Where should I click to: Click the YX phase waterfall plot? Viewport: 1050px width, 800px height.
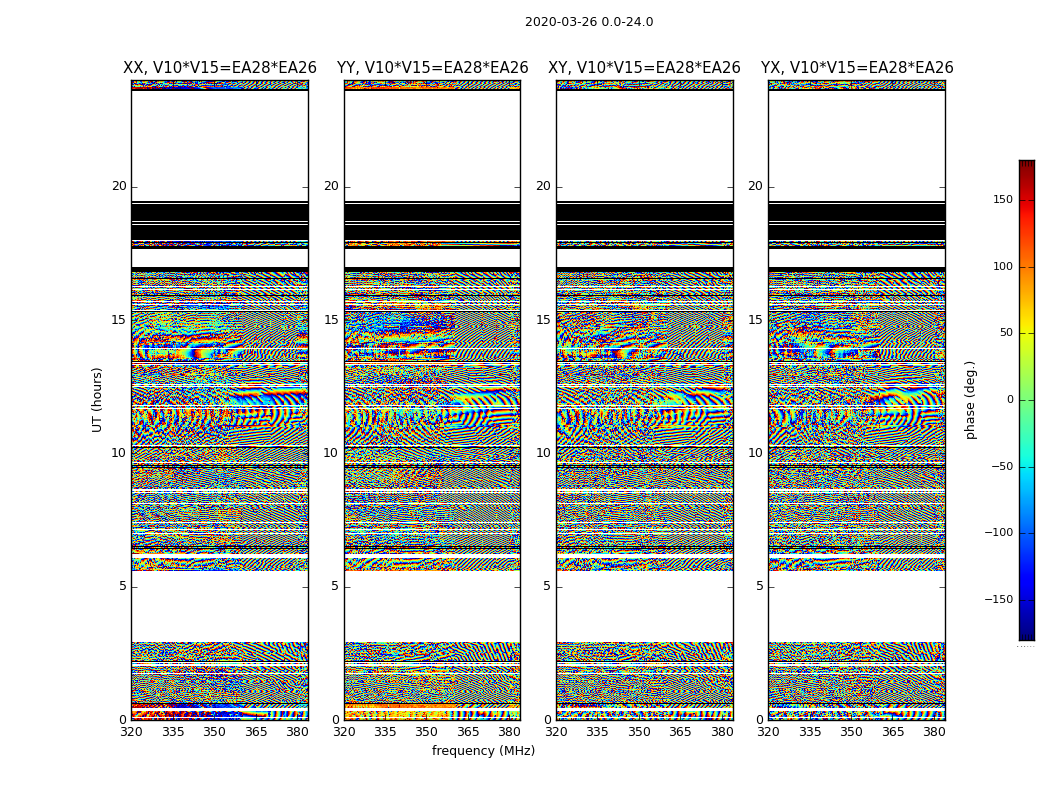tap(857, 400)
